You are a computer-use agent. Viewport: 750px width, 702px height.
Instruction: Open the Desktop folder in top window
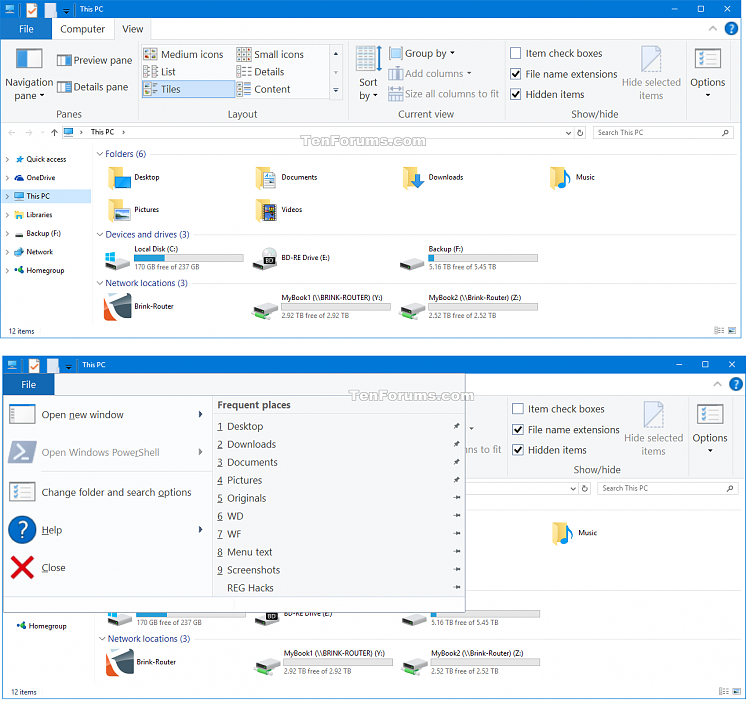[x=134, y=178]
